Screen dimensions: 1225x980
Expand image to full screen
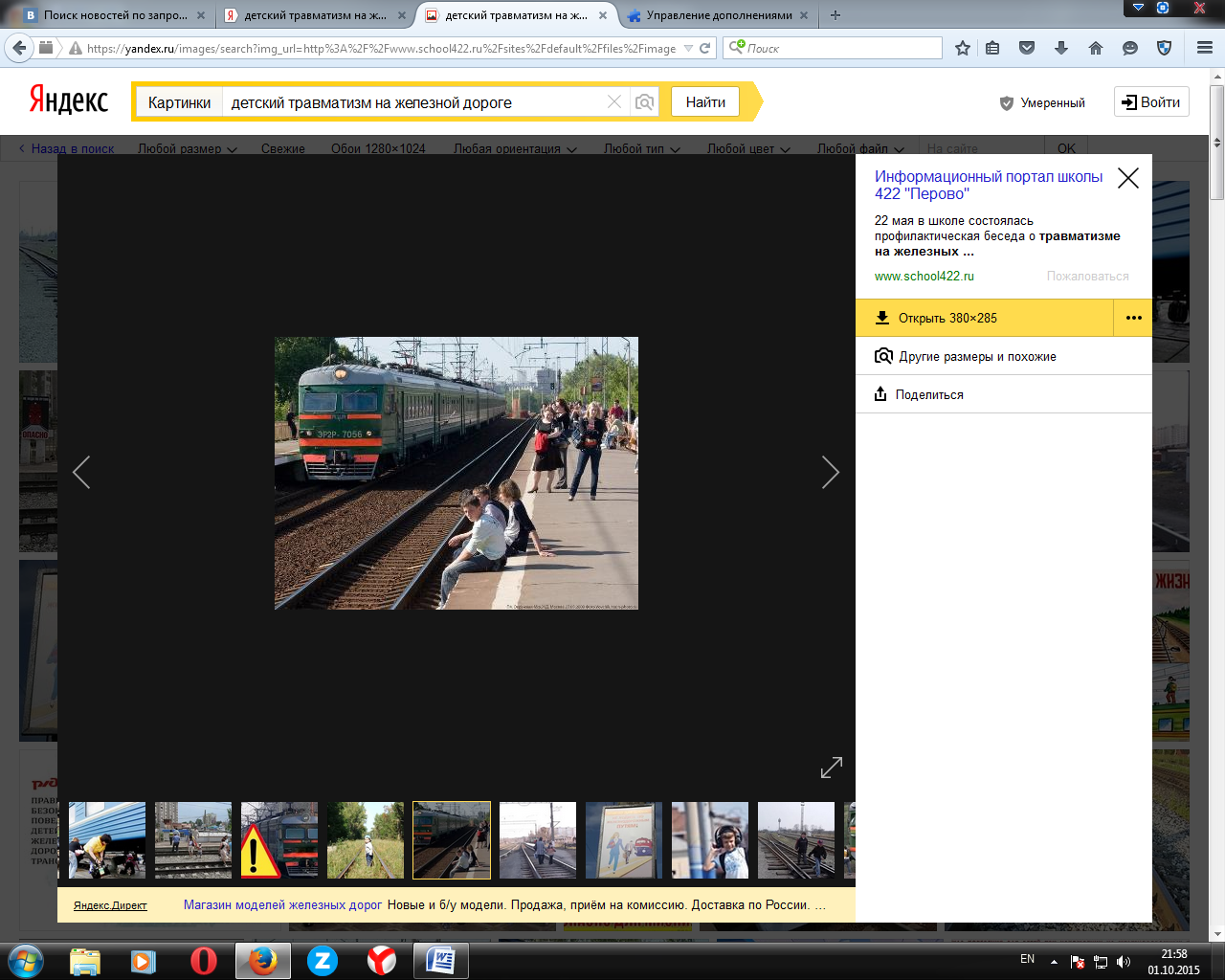click(832, 768)
